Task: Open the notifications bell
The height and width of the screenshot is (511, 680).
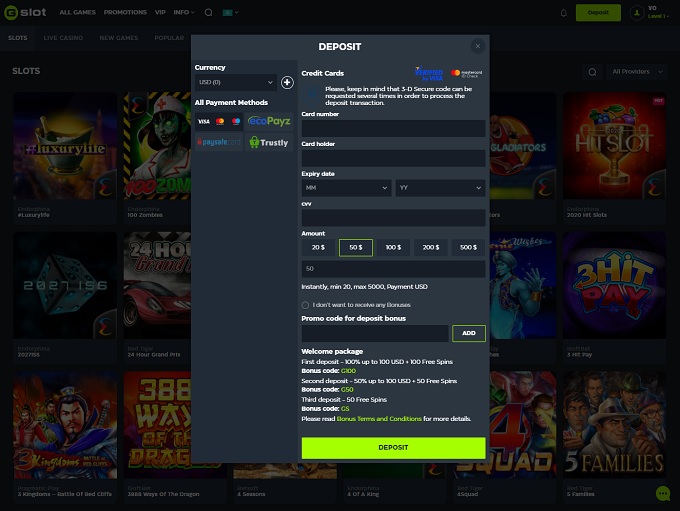Action: point(563,13)
